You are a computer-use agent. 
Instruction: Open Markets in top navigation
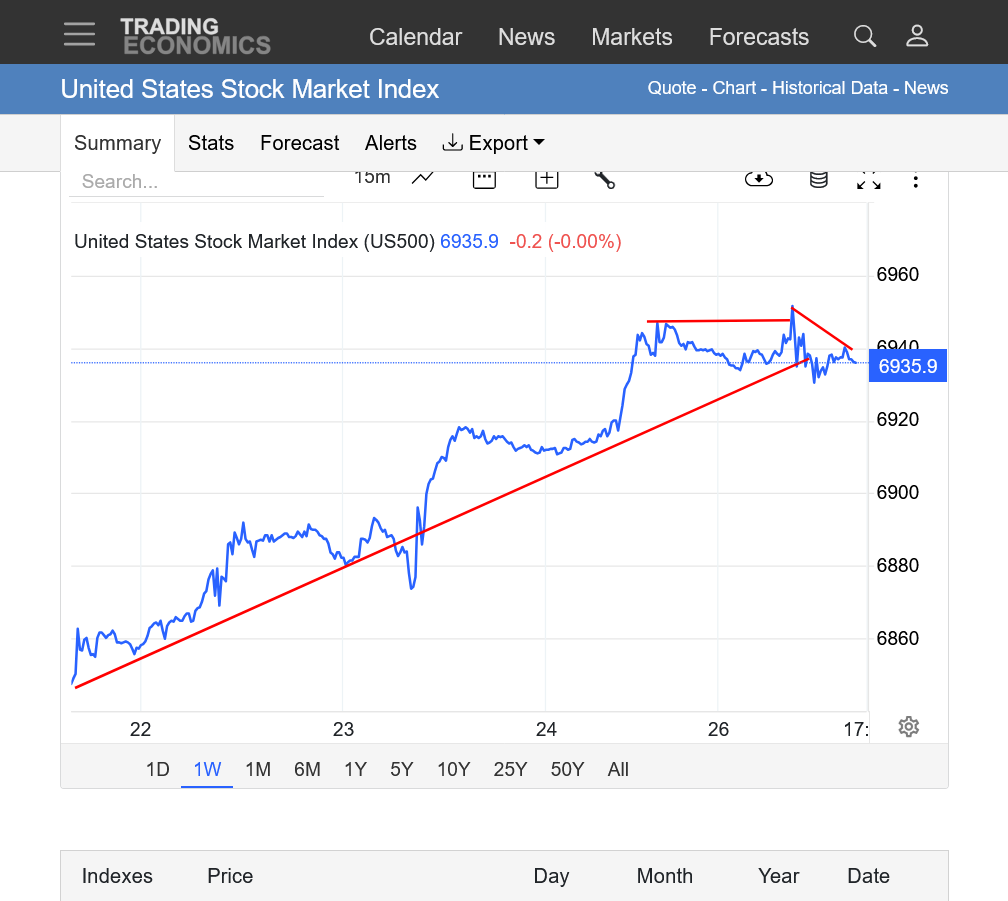pyautogui.click(x=632, y=37)
